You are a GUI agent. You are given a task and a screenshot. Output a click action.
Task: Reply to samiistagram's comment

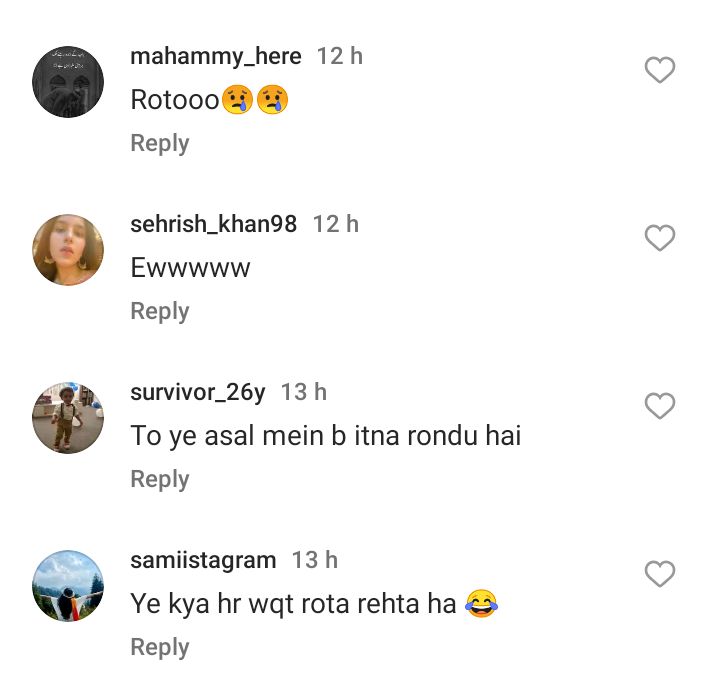pos(159,647)
